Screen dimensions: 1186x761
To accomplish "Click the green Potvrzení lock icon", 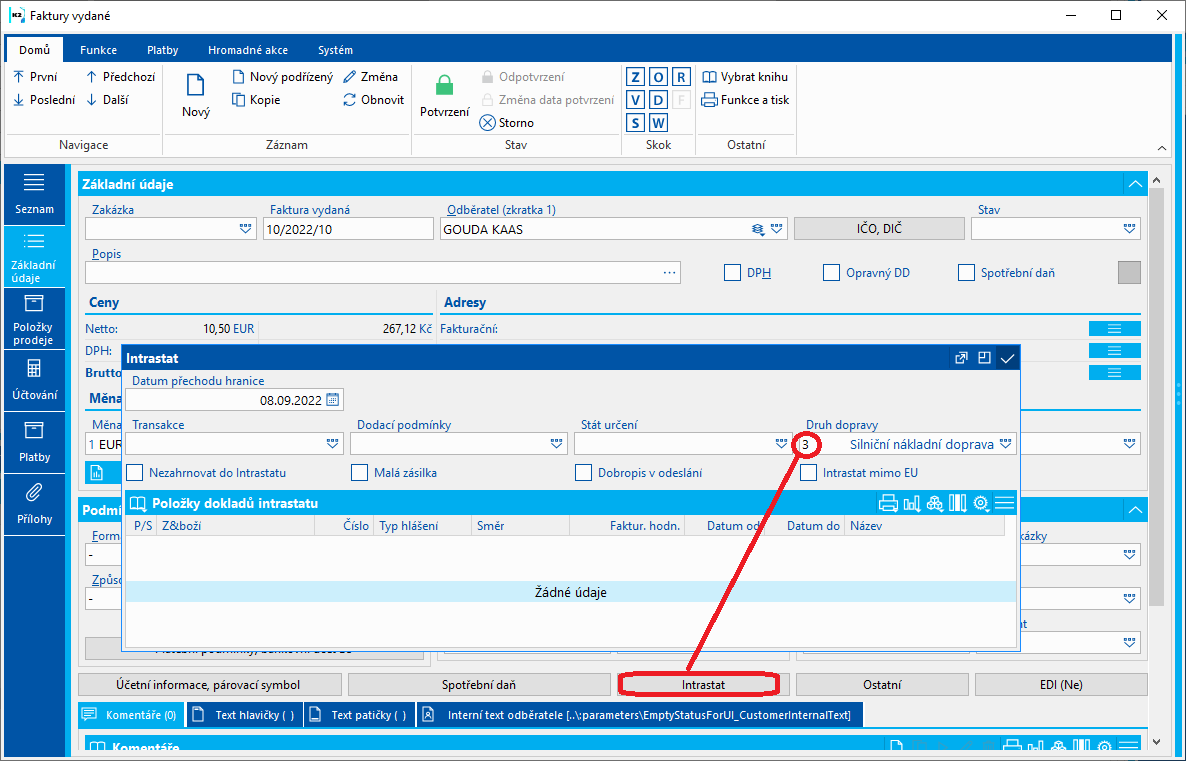I will pos(445,85).
